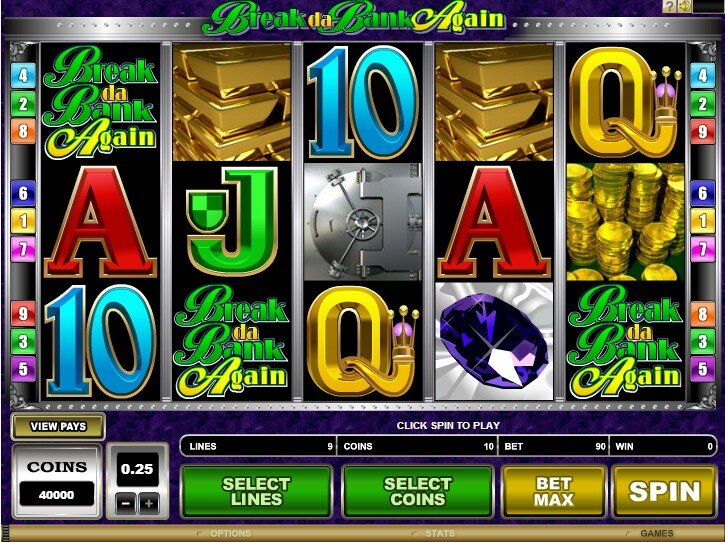Select left payline 6 blue marker

click(x=23, y=192)
